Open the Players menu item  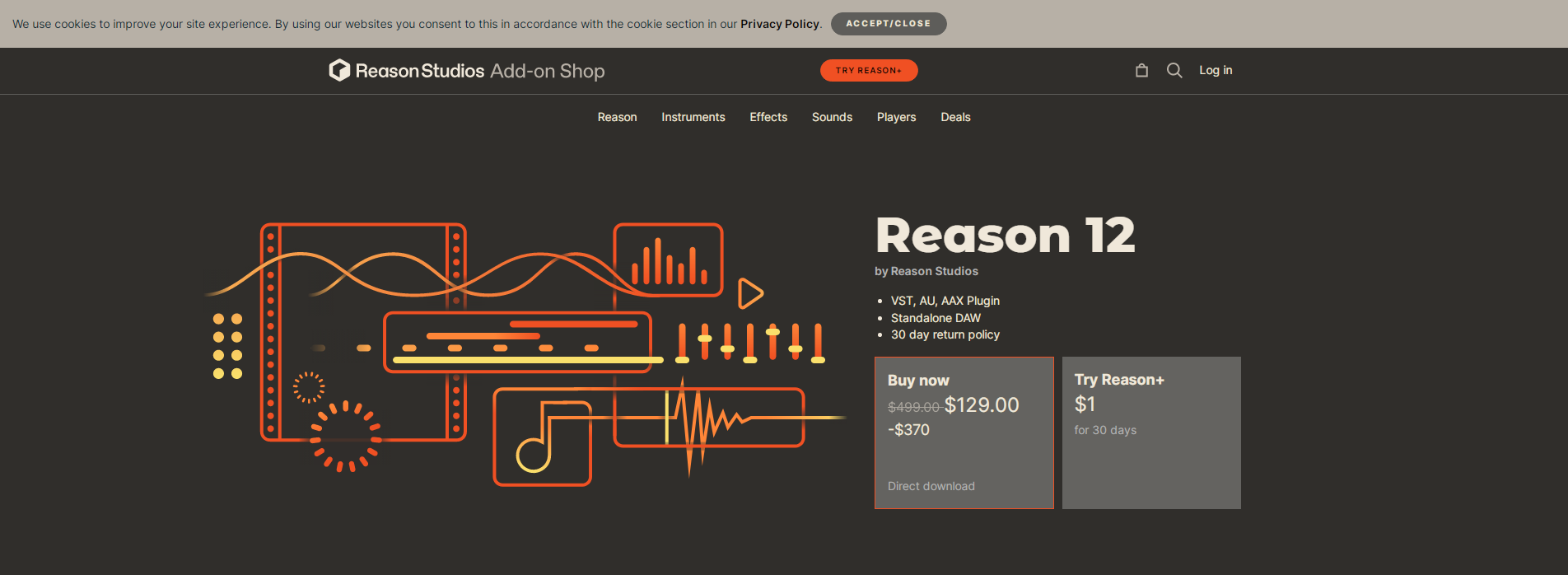point(896,117)
